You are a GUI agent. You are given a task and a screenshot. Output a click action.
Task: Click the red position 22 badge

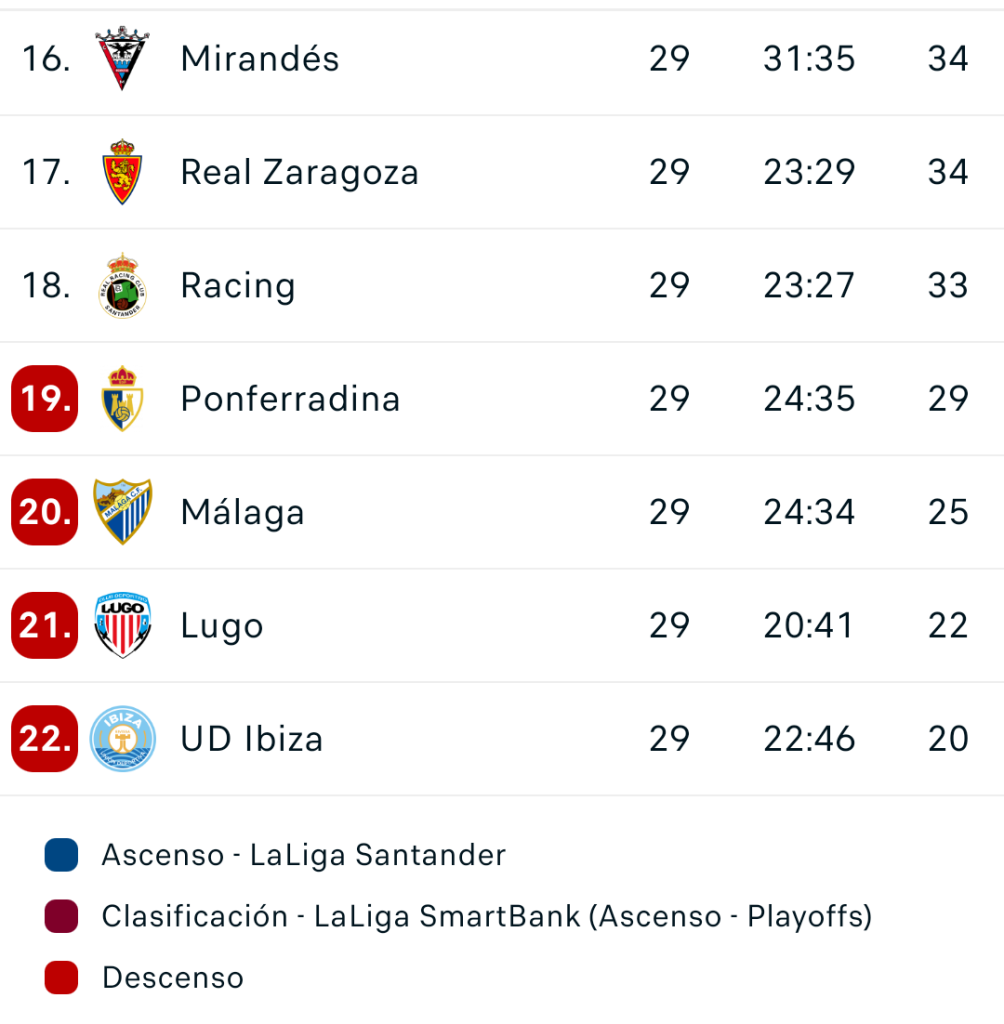(44, 739)
